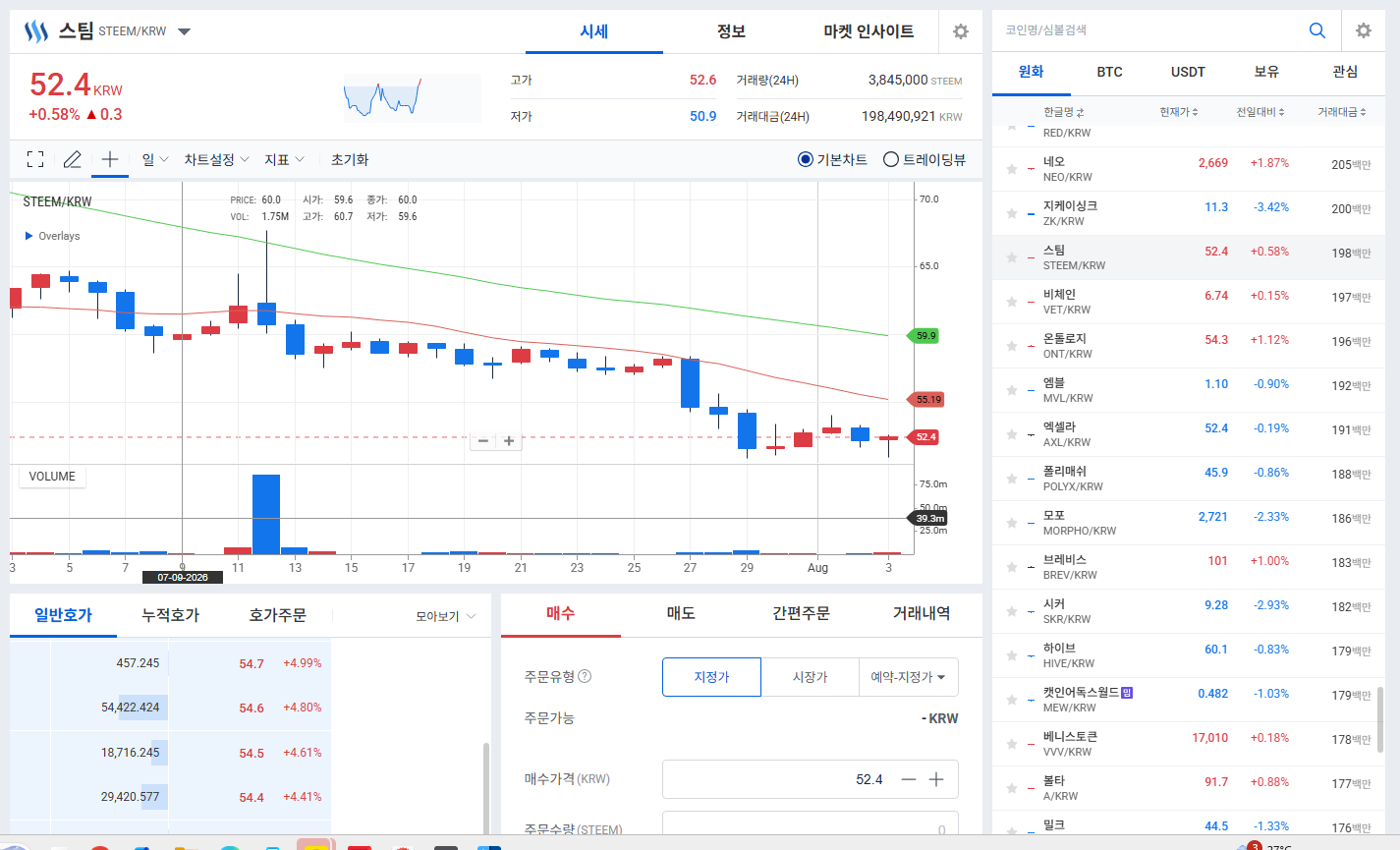Open the 간편주문 tab

[x=801, y=613]
